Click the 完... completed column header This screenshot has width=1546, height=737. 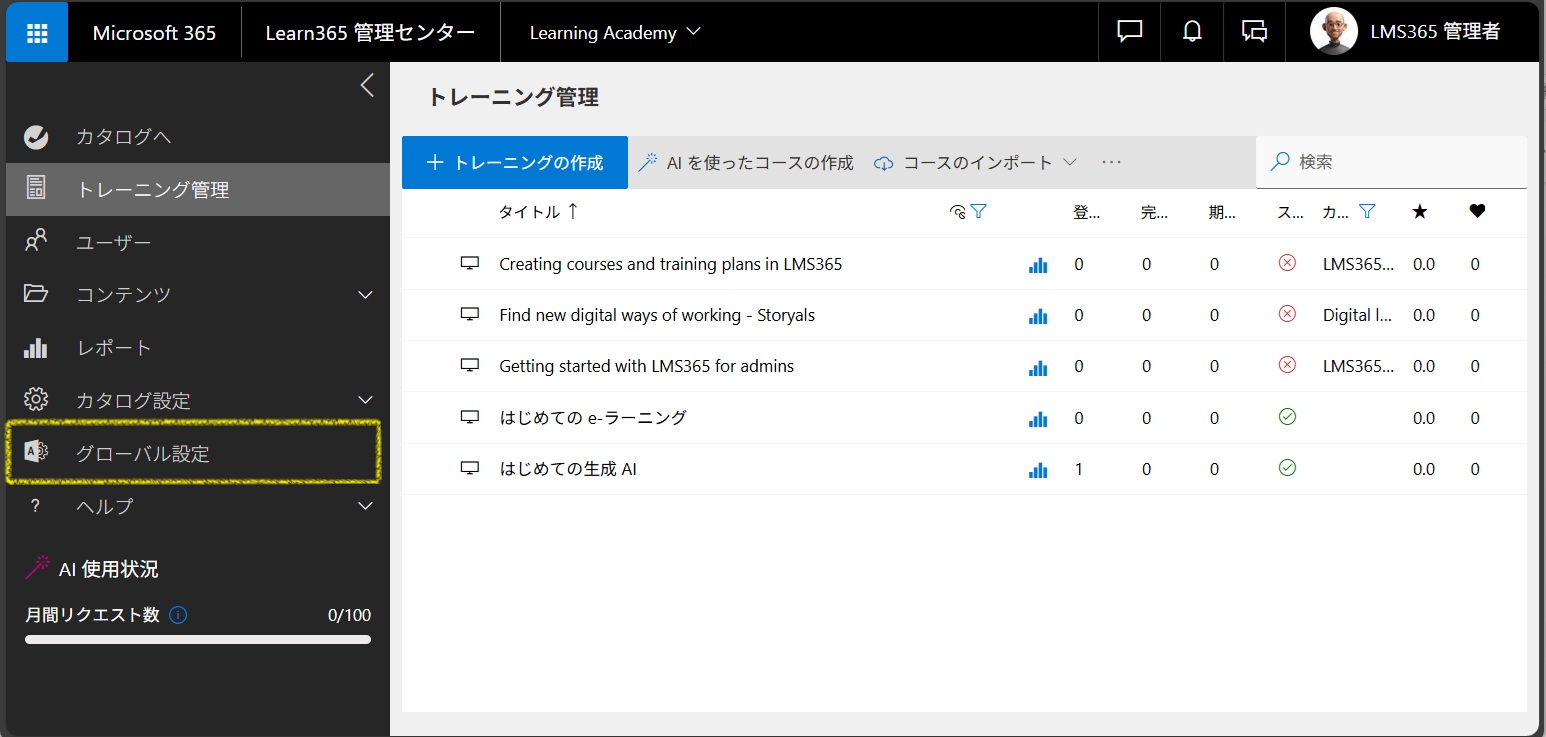pyautogui.click(x=1155, y=212)
